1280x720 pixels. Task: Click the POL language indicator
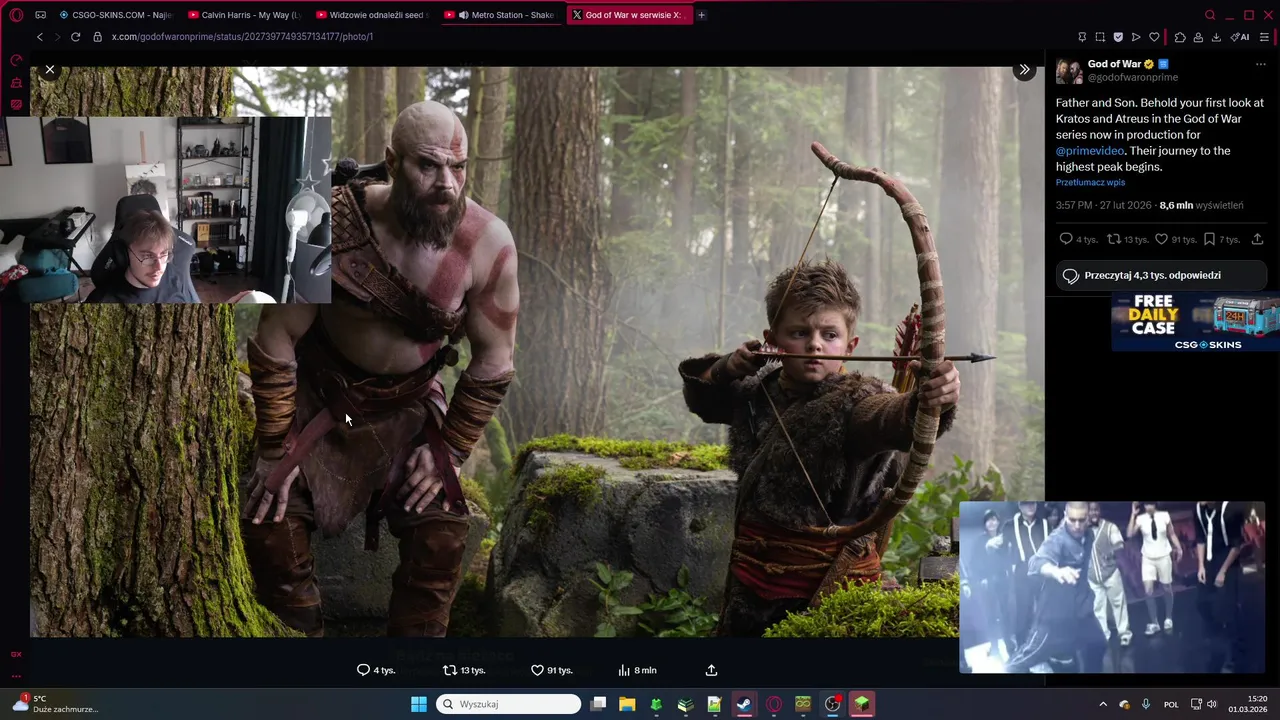coord(1171,704)
